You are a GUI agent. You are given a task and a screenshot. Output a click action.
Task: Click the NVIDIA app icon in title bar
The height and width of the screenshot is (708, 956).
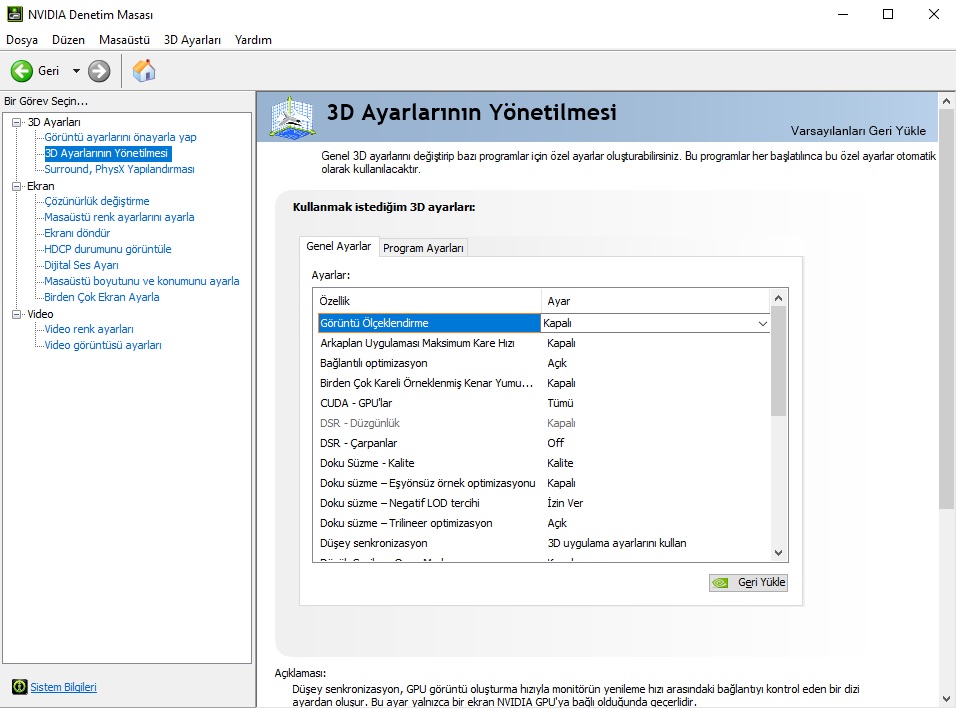15,14
